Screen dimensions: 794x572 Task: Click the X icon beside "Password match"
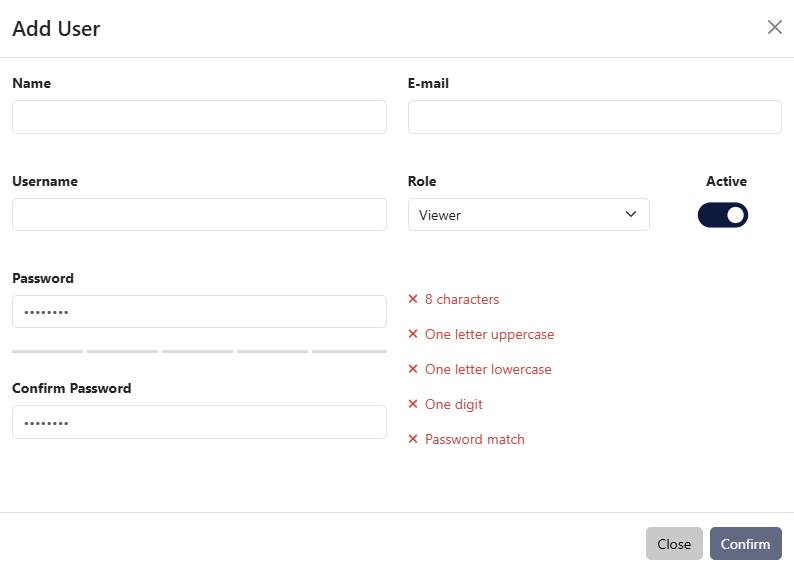(413, 439)
